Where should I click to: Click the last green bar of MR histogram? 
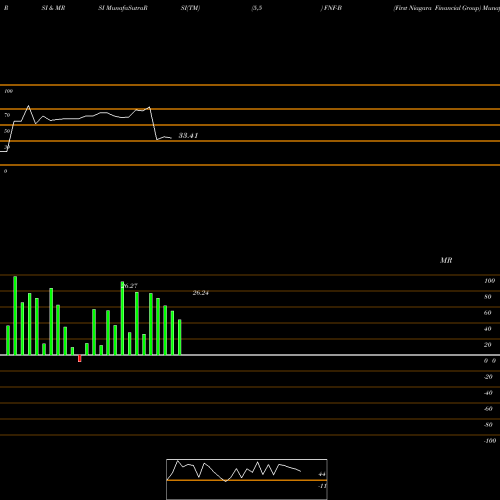point(180,337)
